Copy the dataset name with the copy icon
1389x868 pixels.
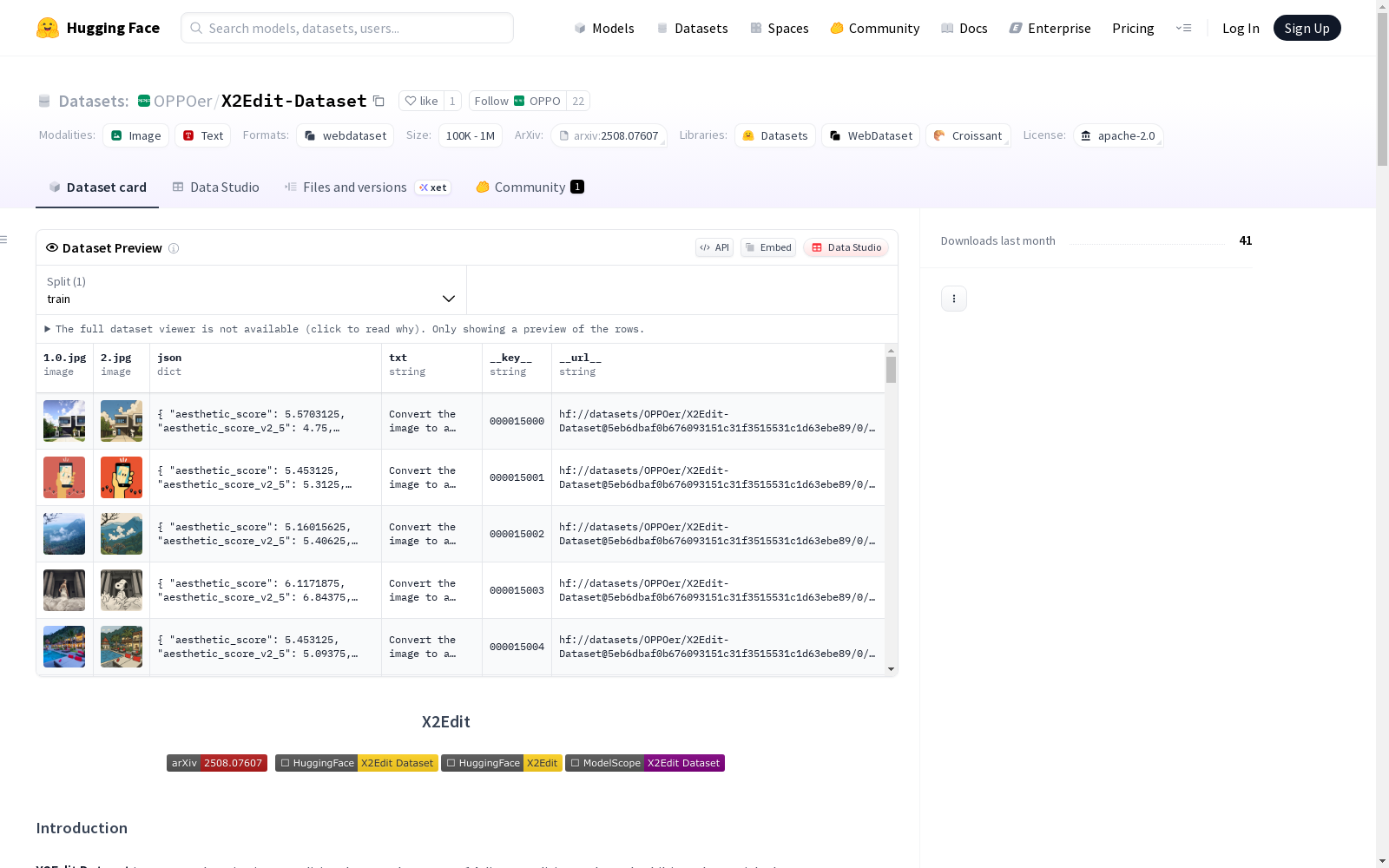[x=379, y=101]
